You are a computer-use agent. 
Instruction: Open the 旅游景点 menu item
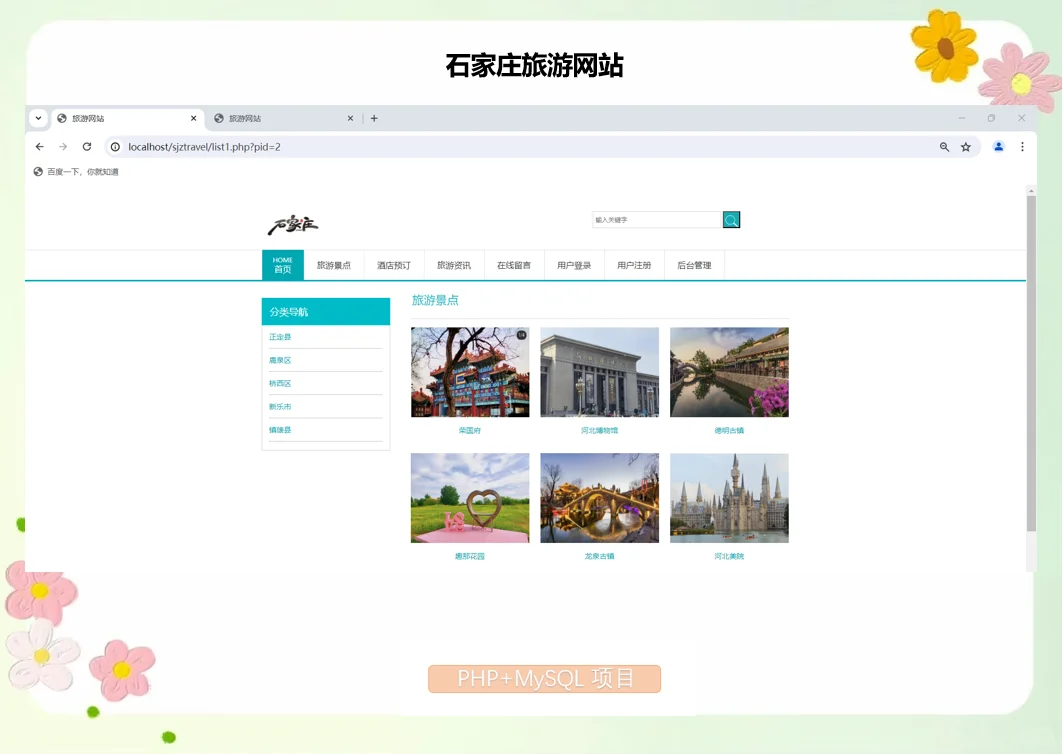click(x=333, y=265)
